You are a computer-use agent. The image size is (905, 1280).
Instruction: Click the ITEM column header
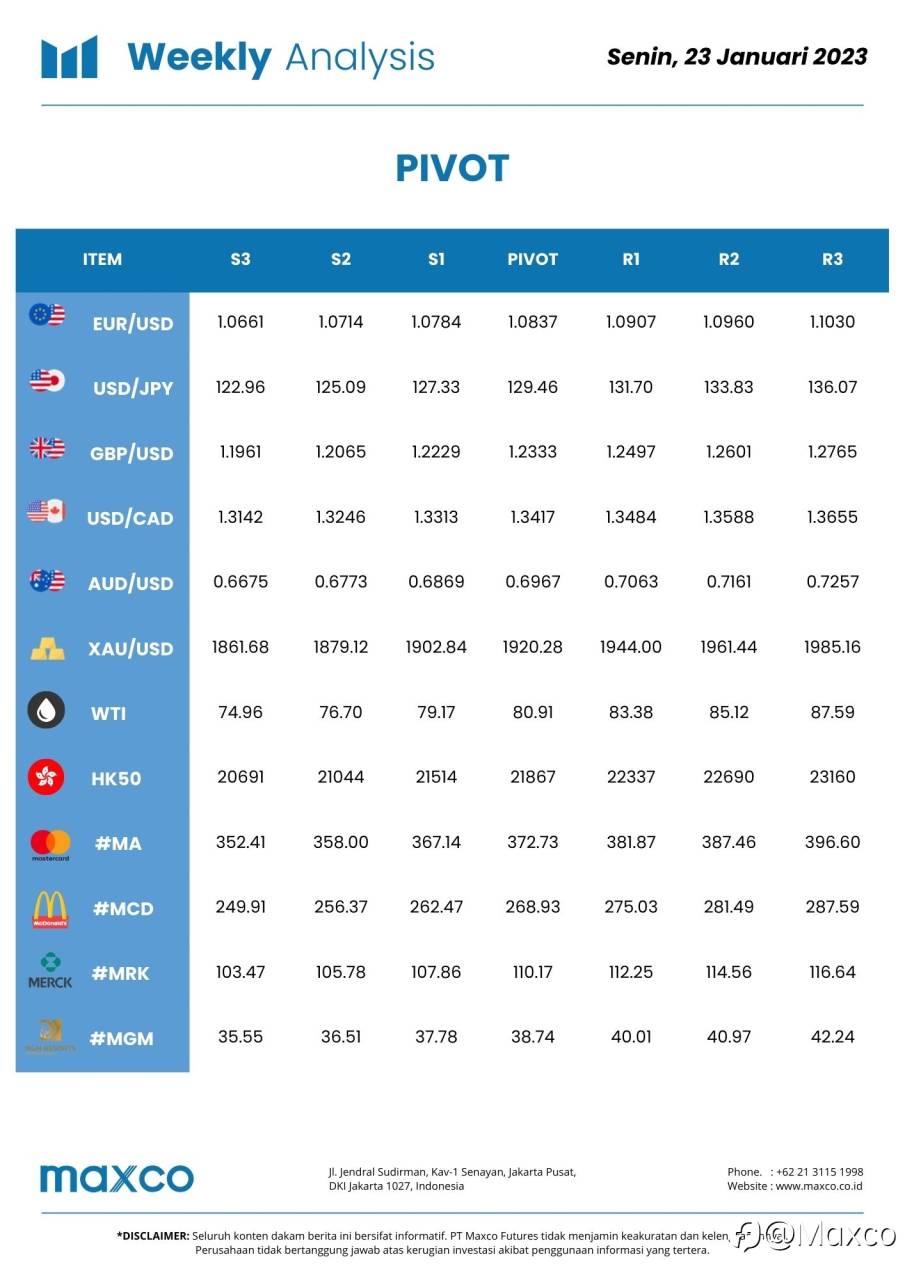pos(102,259)
